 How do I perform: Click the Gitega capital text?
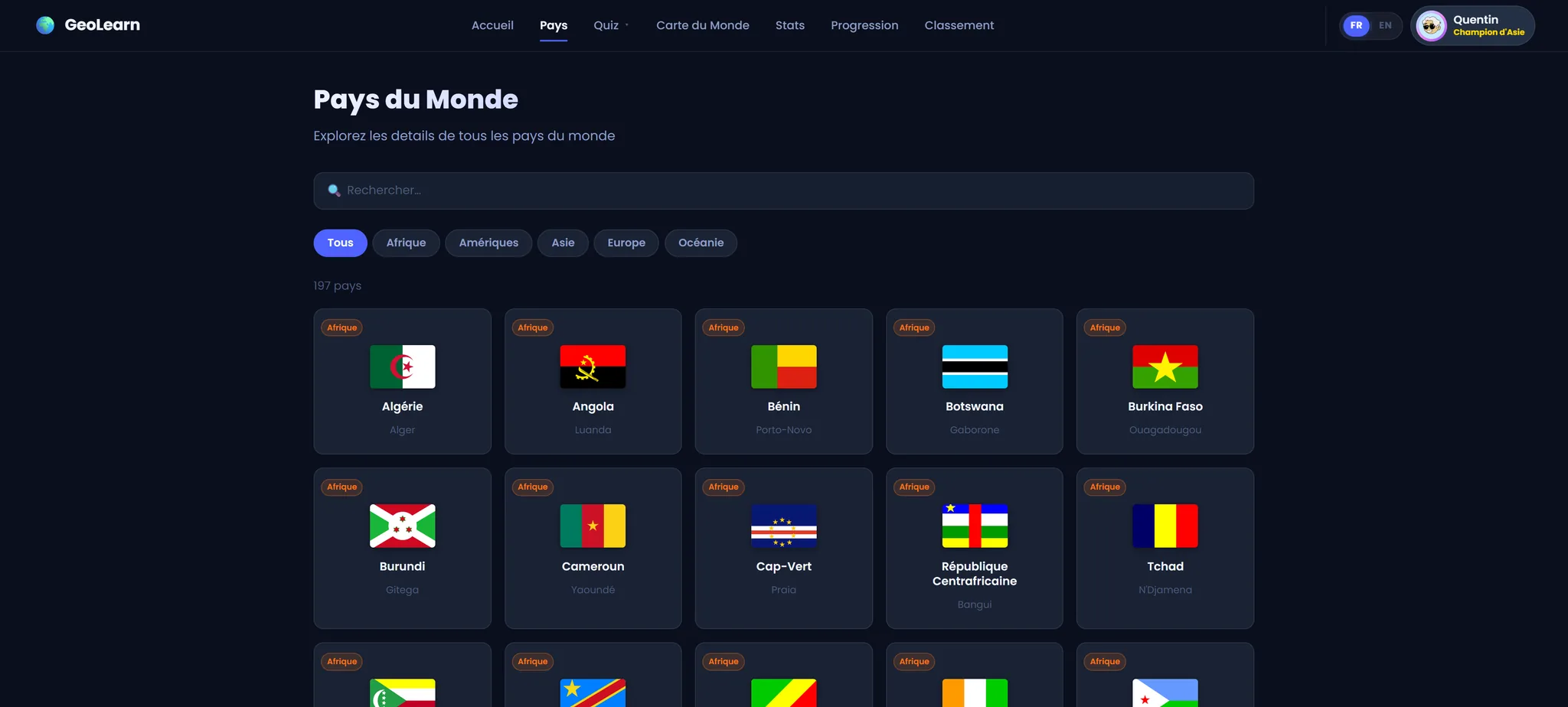pos(403,590)
